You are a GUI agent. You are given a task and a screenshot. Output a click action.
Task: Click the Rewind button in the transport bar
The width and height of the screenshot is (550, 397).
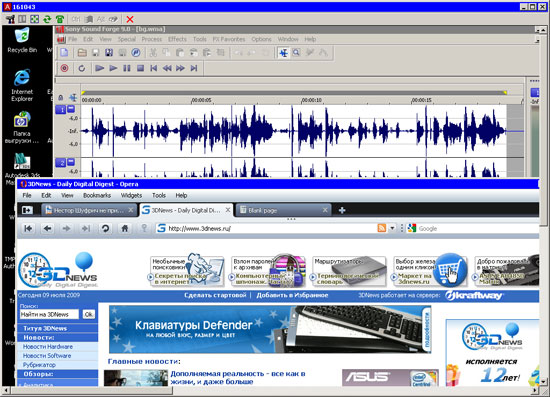click(x=167, y=68)
